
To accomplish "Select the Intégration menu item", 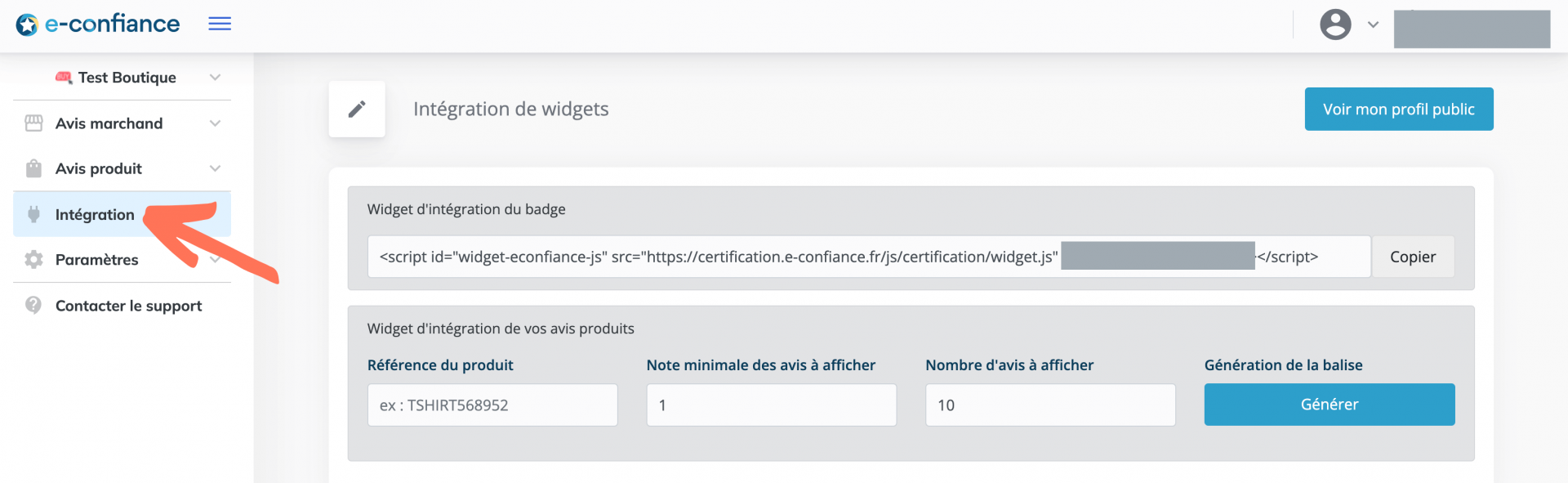I will (122, 214).
